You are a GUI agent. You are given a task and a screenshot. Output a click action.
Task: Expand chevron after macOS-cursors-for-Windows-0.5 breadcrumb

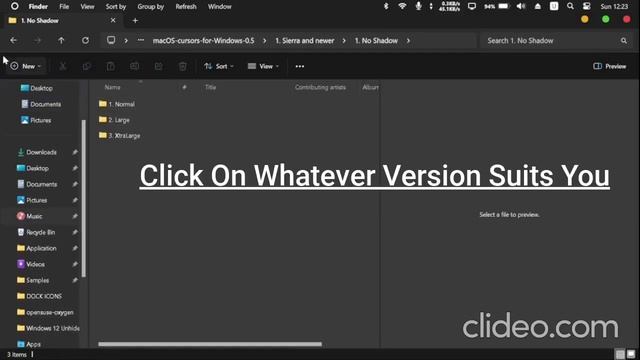[264, 40]
